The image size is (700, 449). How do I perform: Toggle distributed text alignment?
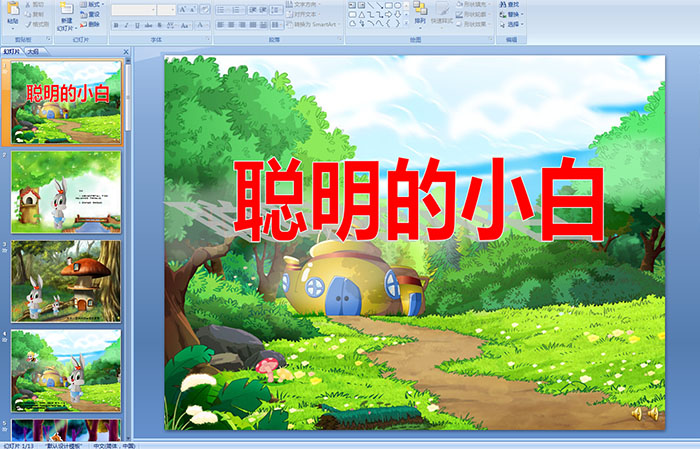pyautogui.click(x=263, y=25)
